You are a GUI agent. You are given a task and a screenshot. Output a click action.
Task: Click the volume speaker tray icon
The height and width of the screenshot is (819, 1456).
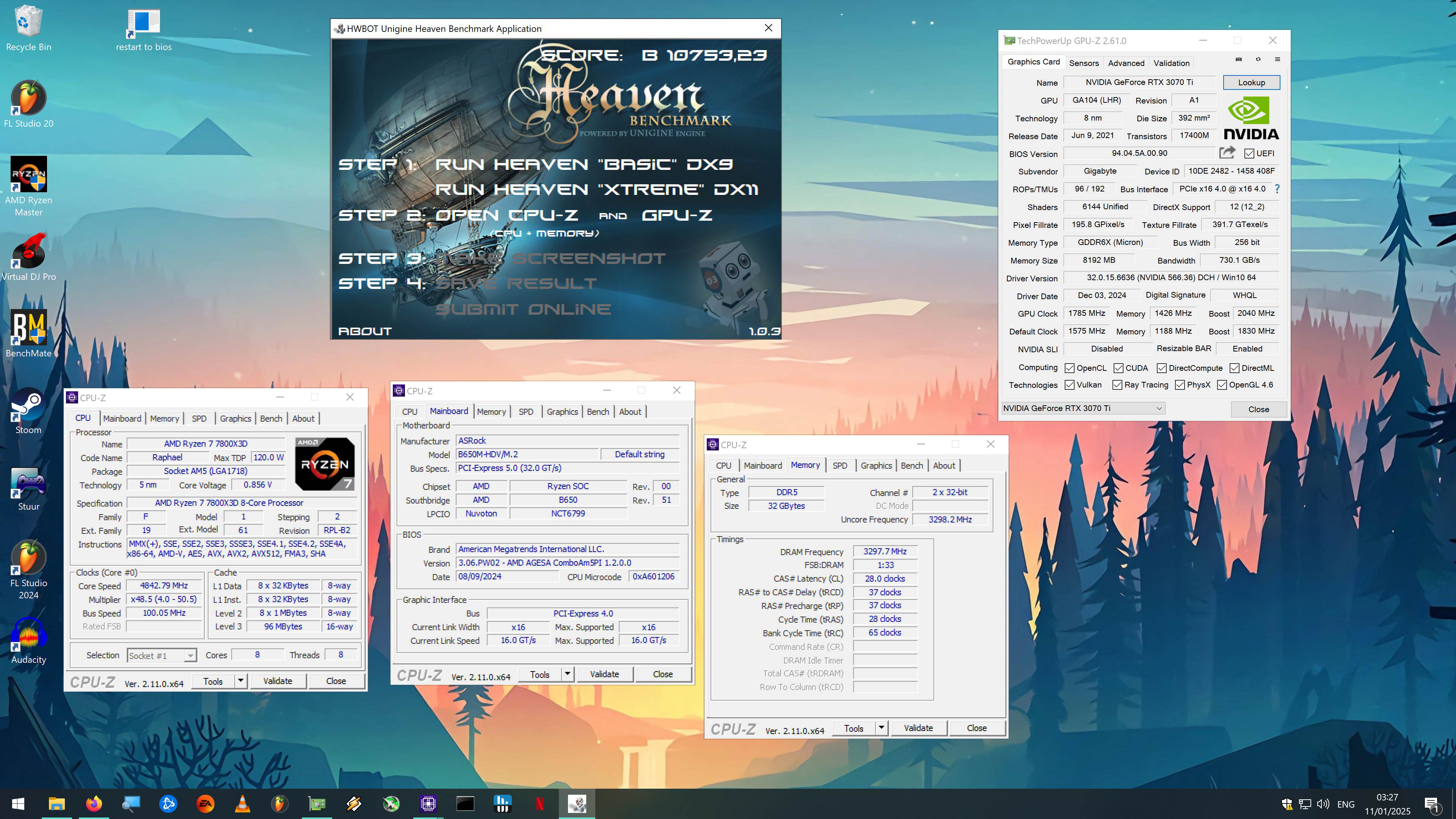pos(1323,803)
